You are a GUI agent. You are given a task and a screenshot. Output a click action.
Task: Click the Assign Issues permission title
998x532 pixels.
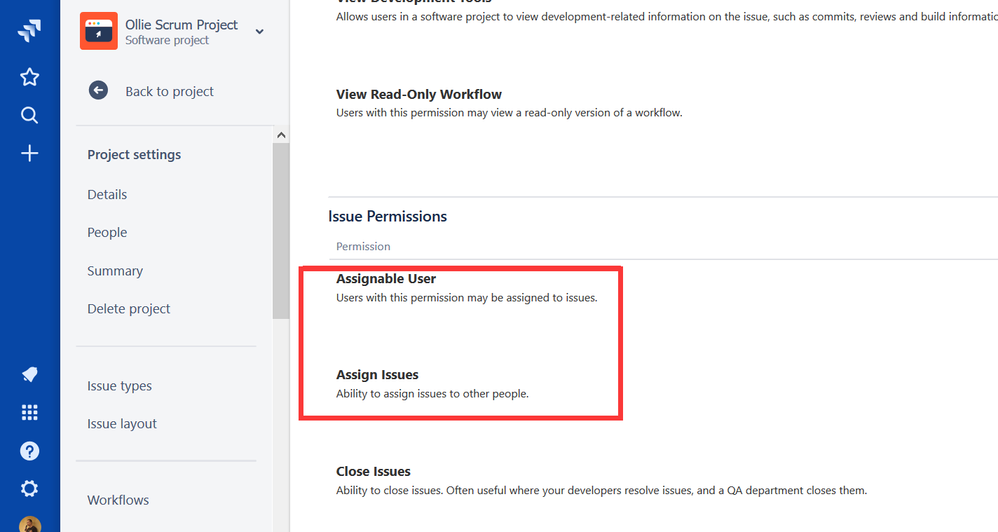(x=377, y=375)
